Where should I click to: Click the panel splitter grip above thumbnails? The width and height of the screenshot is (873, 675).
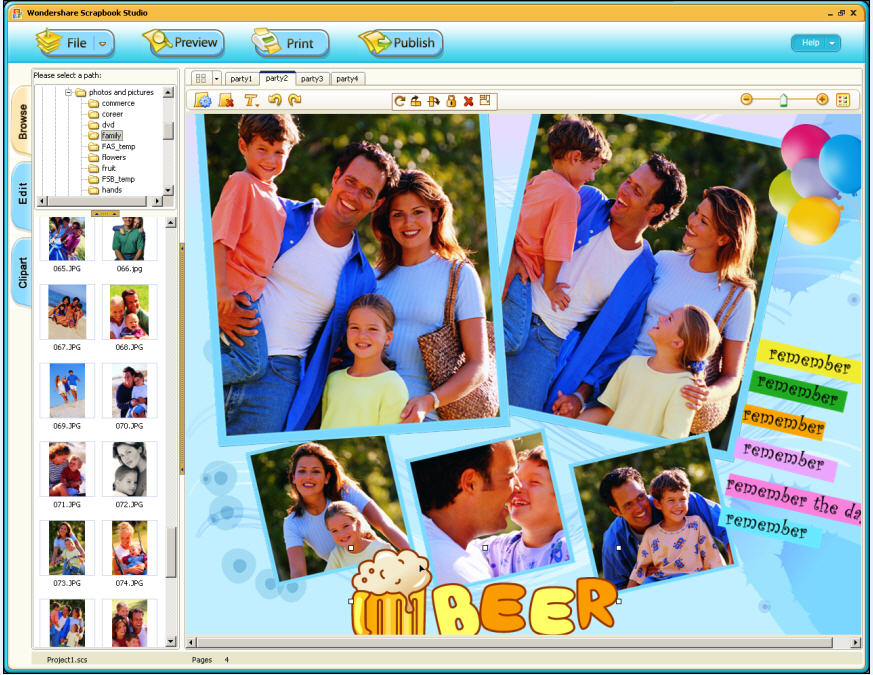tap(105, 213)
